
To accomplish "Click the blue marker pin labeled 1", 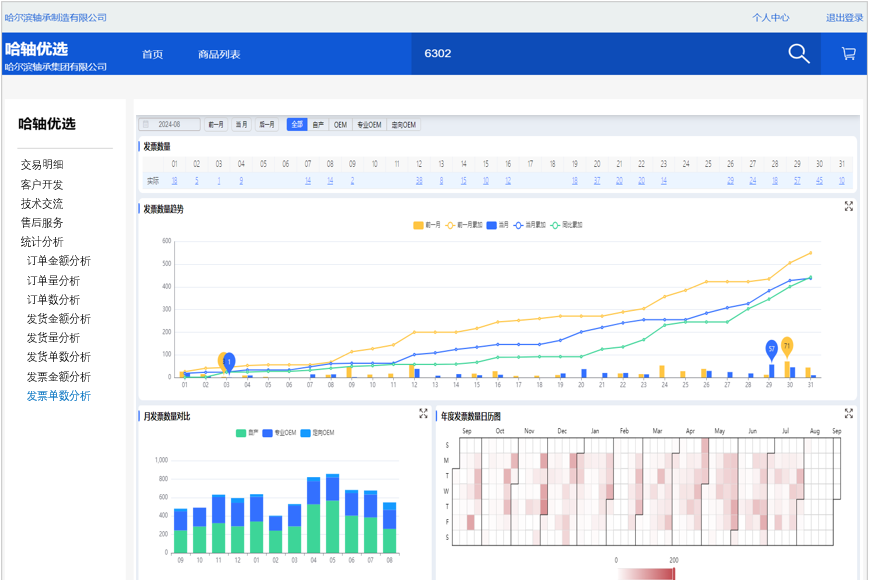I will (x=229, y=363).
